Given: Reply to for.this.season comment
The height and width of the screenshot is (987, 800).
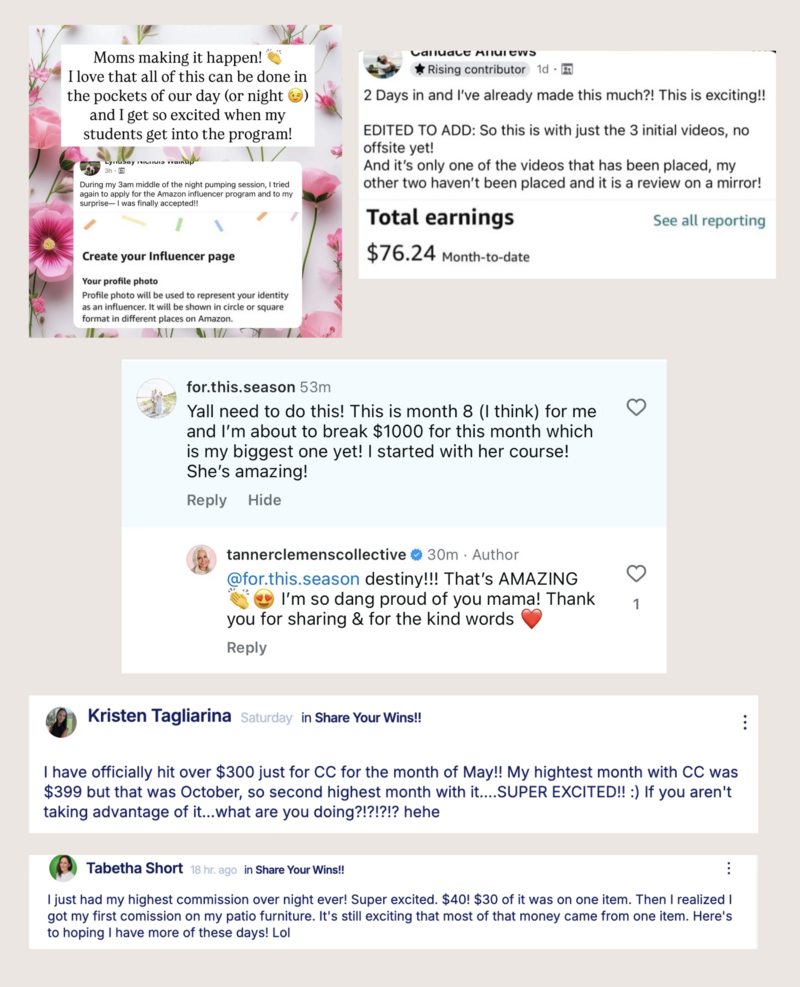Looking at the screenshot, I should pos(206,500).
